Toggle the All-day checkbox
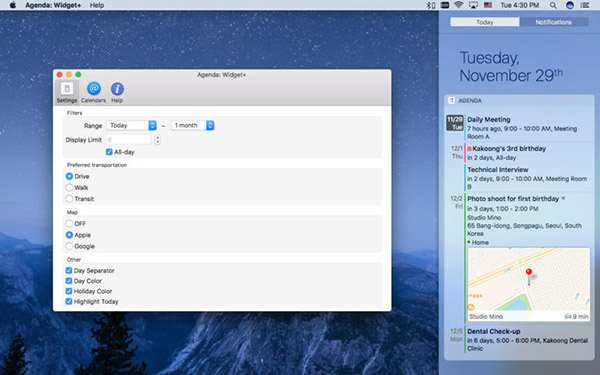600x375 pixels. click(x=109, y=152)
